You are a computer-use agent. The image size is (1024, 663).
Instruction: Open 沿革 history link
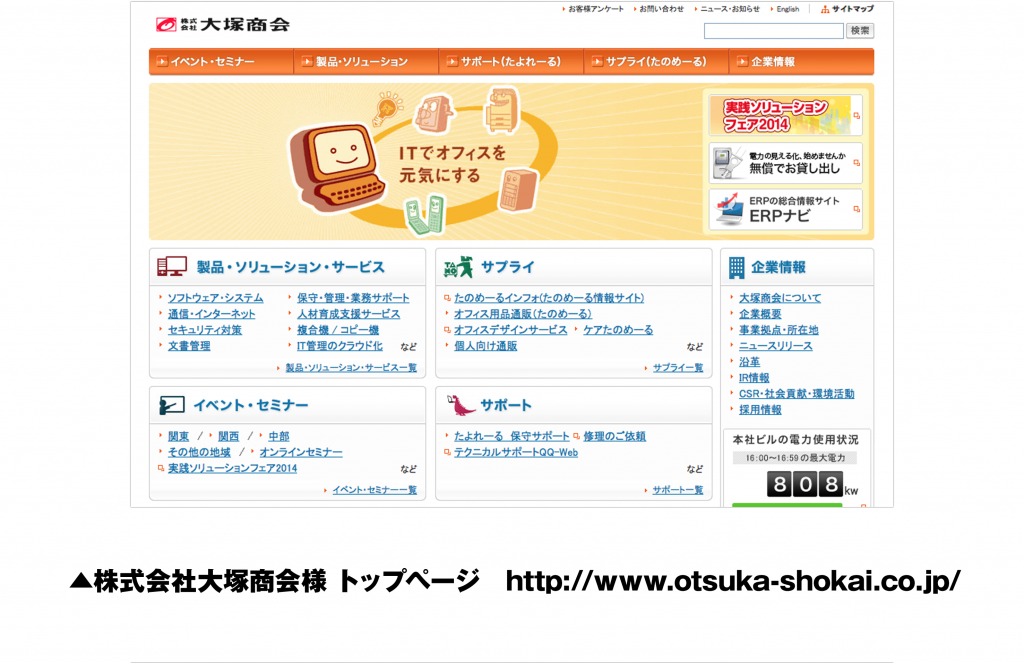click(x=749, y=362)
